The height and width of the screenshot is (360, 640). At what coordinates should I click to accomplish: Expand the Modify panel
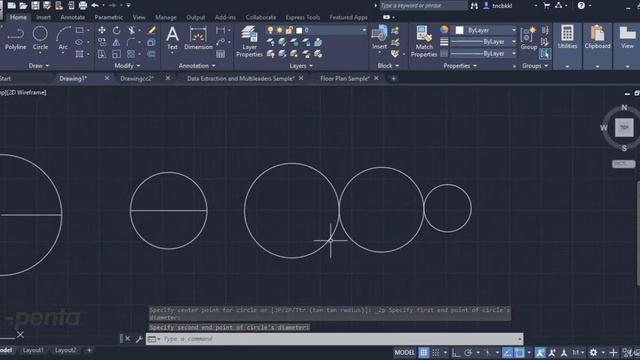(127, 66)
